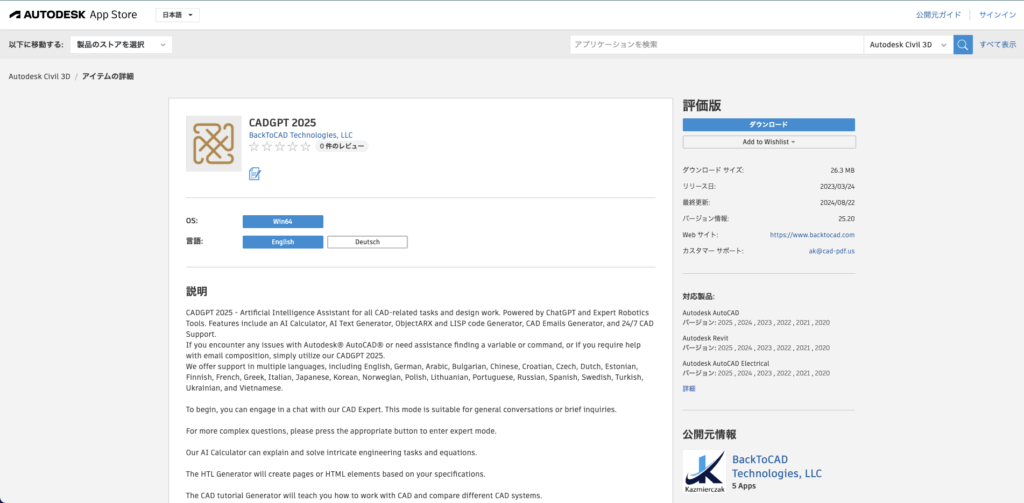The image size is (1024, 503).
Task: Click the サインイン sign-in link
Action: coord(997,15)
